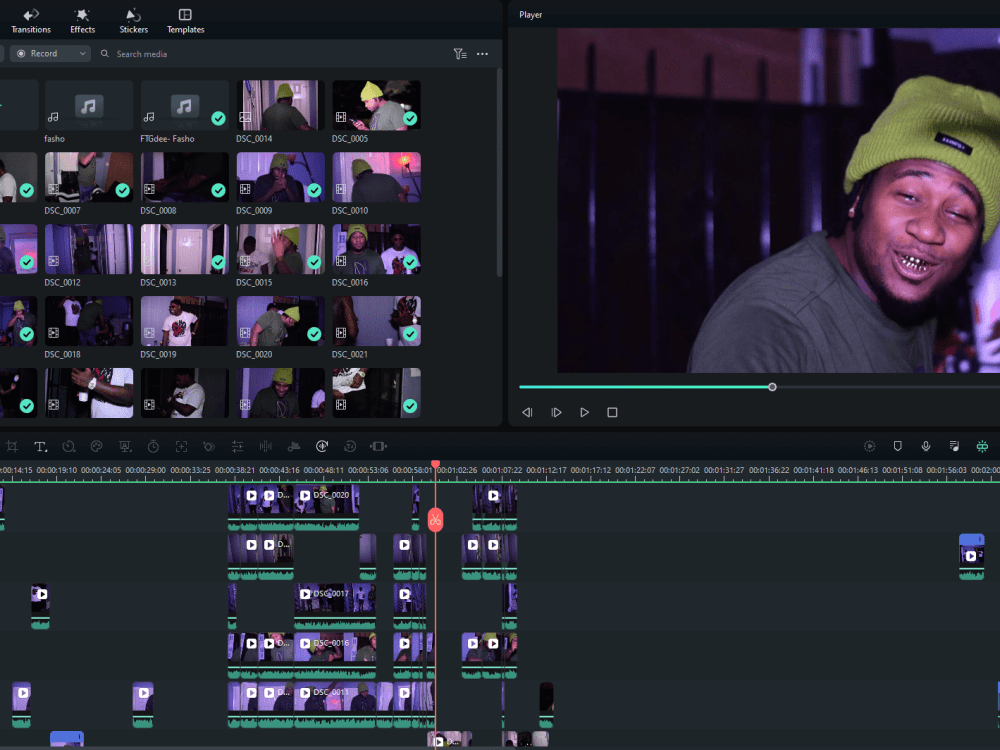Switch to the Templates tab
1000x750 pixels.
[x=186, y=21]
